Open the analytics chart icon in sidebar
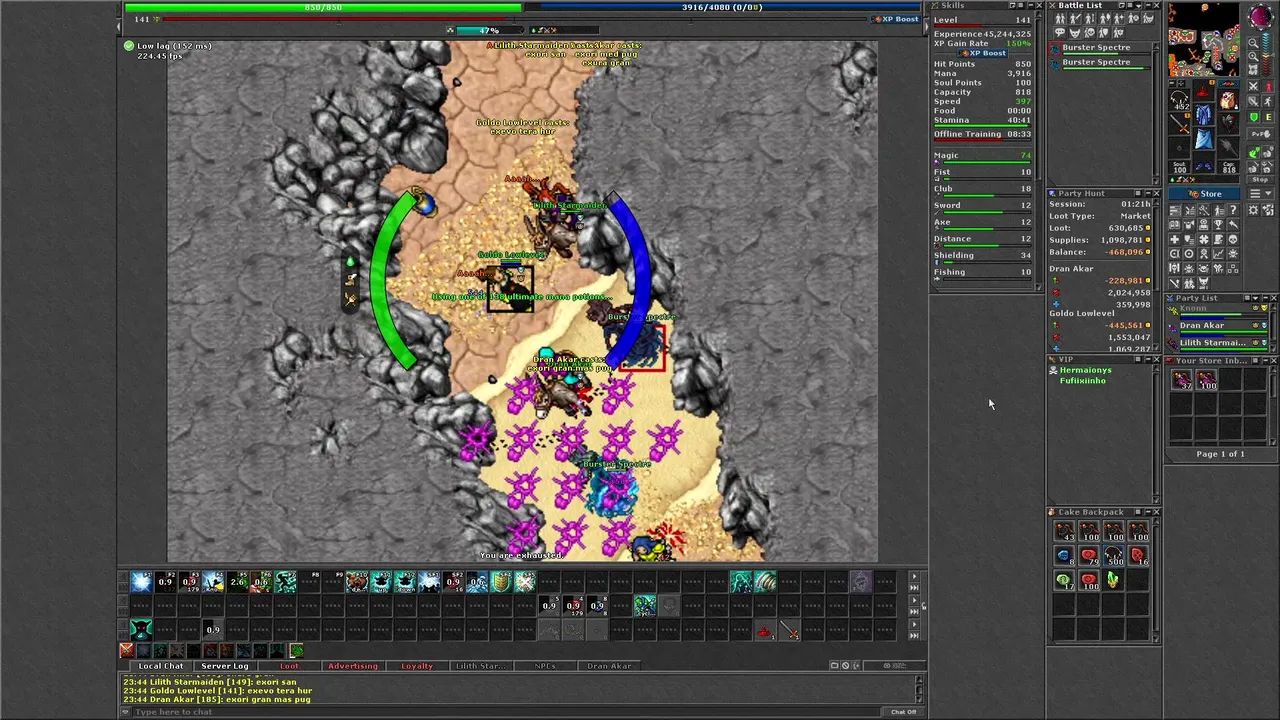Viewport: 1280px width, 720px height. click(x=1218, y=254)
